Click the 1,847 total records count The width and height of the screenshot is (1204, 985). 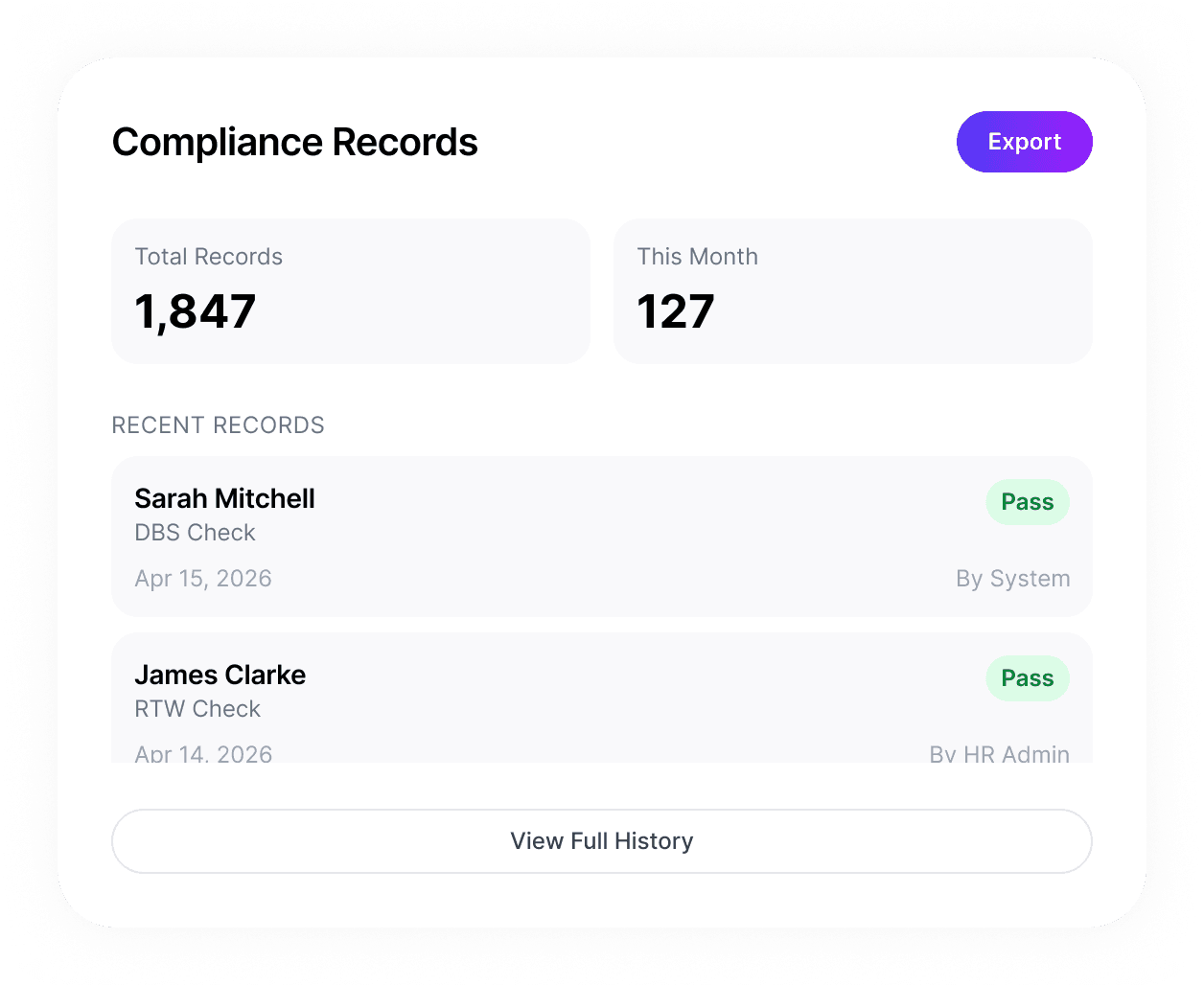pos(195,309)
